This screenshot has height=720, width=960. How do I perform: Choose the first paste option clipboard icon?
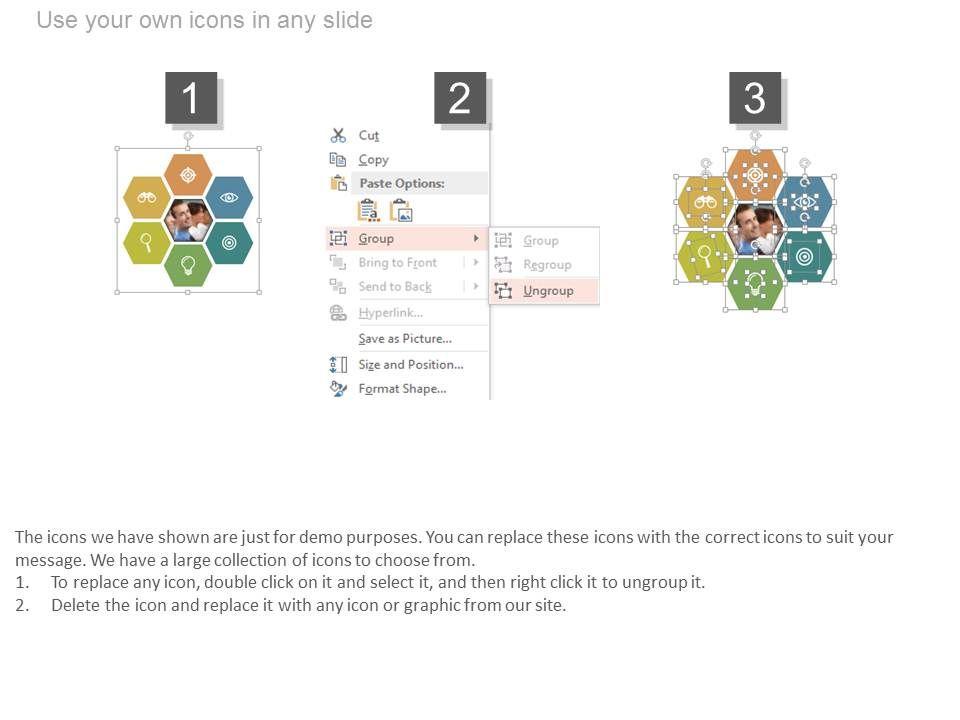click(368, 210)
